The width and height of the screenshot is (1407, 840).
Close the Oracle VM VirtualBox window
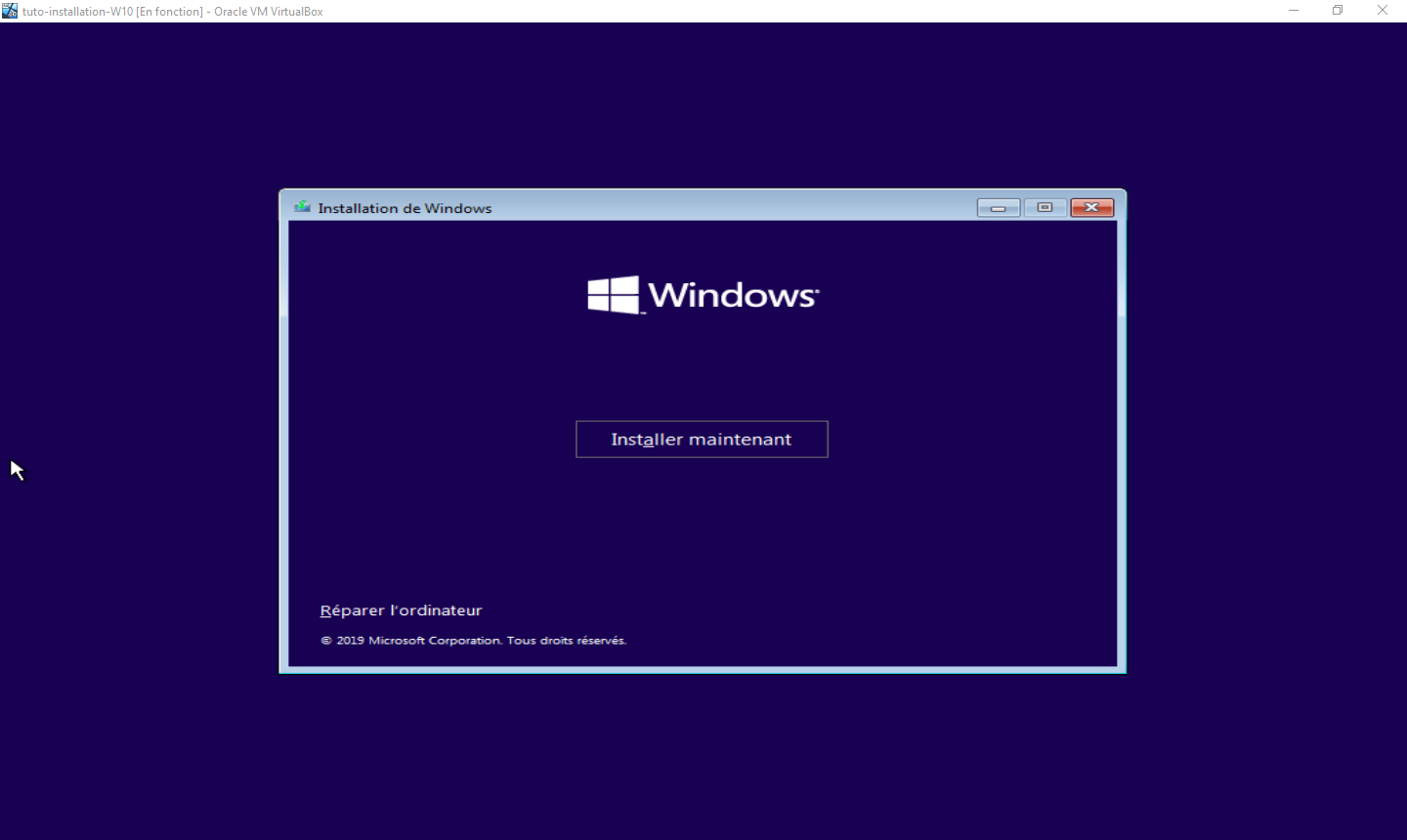point(1382,10)
